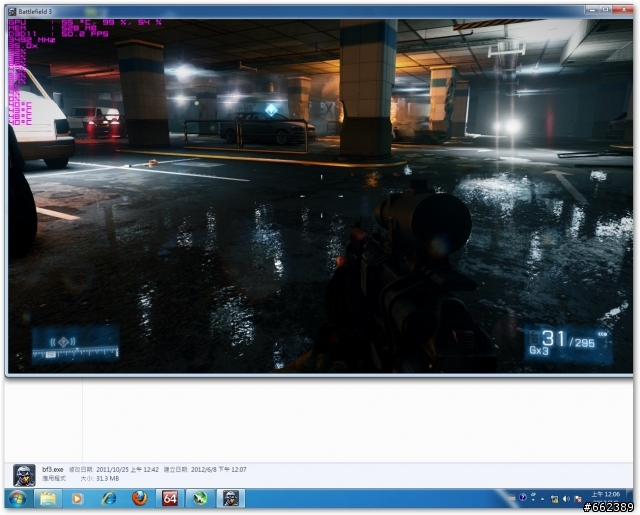Open the Action Center flag icon
This screenshot has height=515, width=640.
(x=578, y=499)
